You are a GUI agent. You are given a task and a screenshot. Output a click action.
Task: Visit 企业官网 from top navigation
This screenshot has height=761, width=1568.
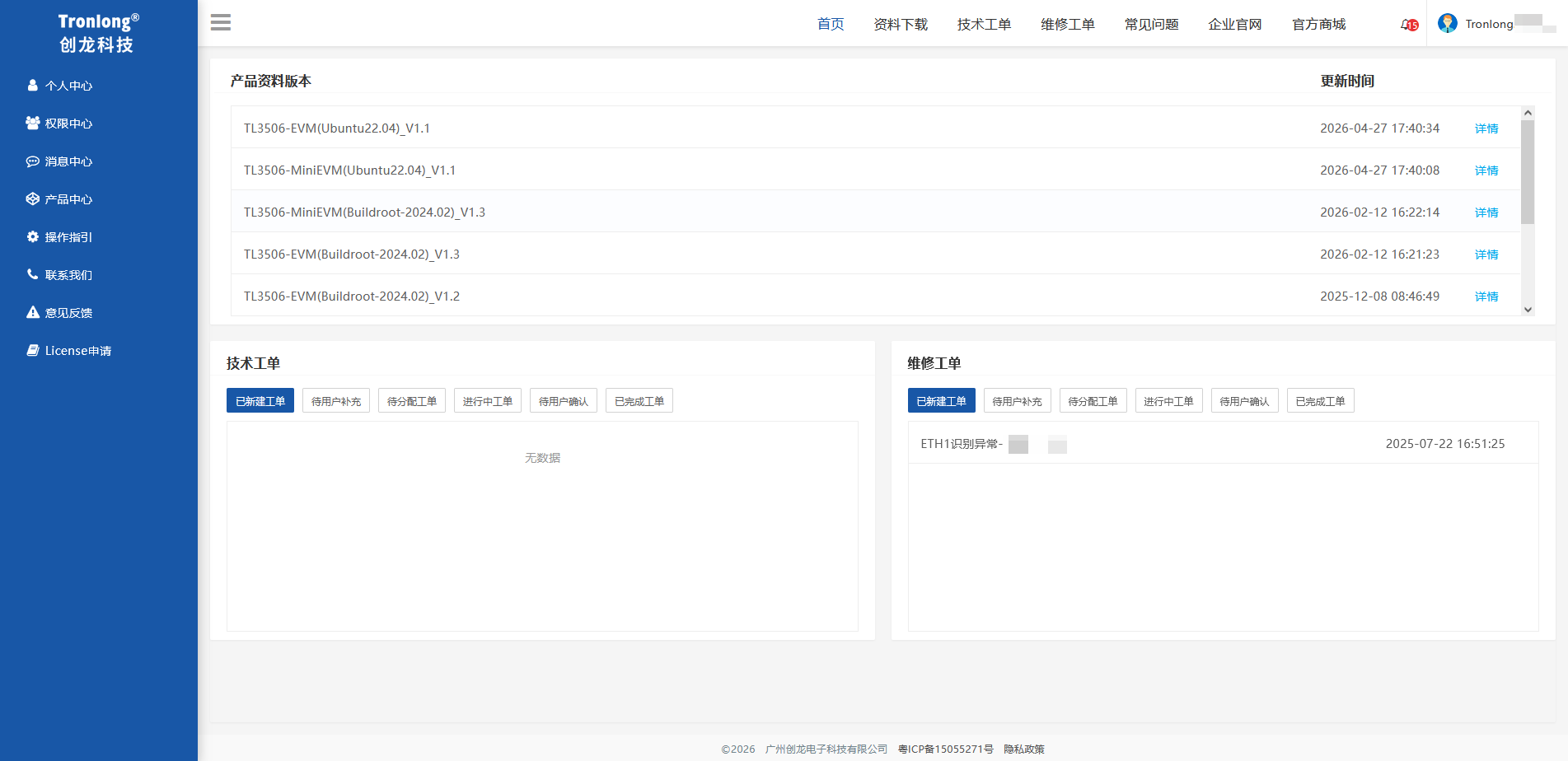pos(1235,24)
